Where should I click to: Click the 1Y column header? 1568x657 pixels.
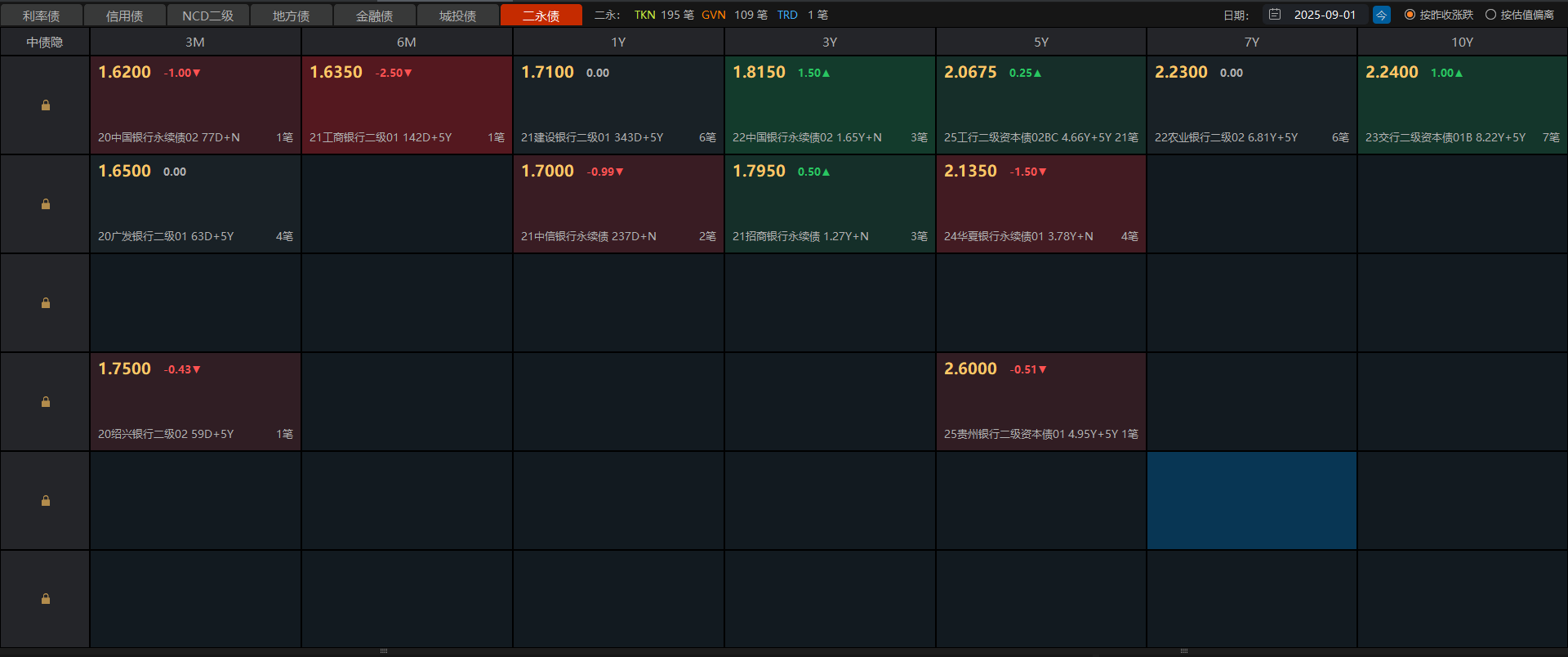point(618,42)
